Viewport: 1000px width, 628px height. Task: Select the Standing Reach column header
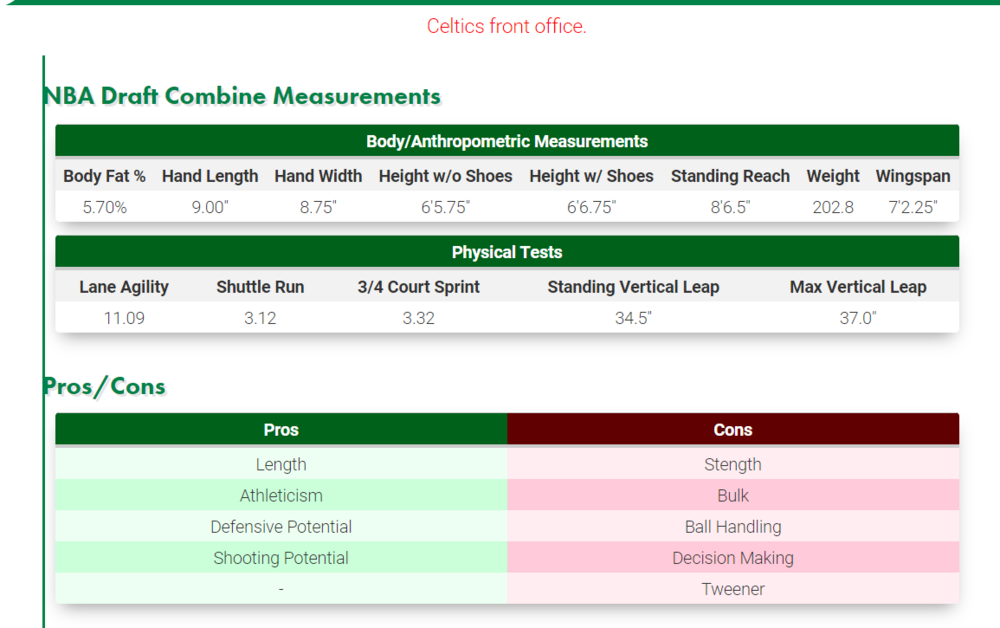[730, 176]
